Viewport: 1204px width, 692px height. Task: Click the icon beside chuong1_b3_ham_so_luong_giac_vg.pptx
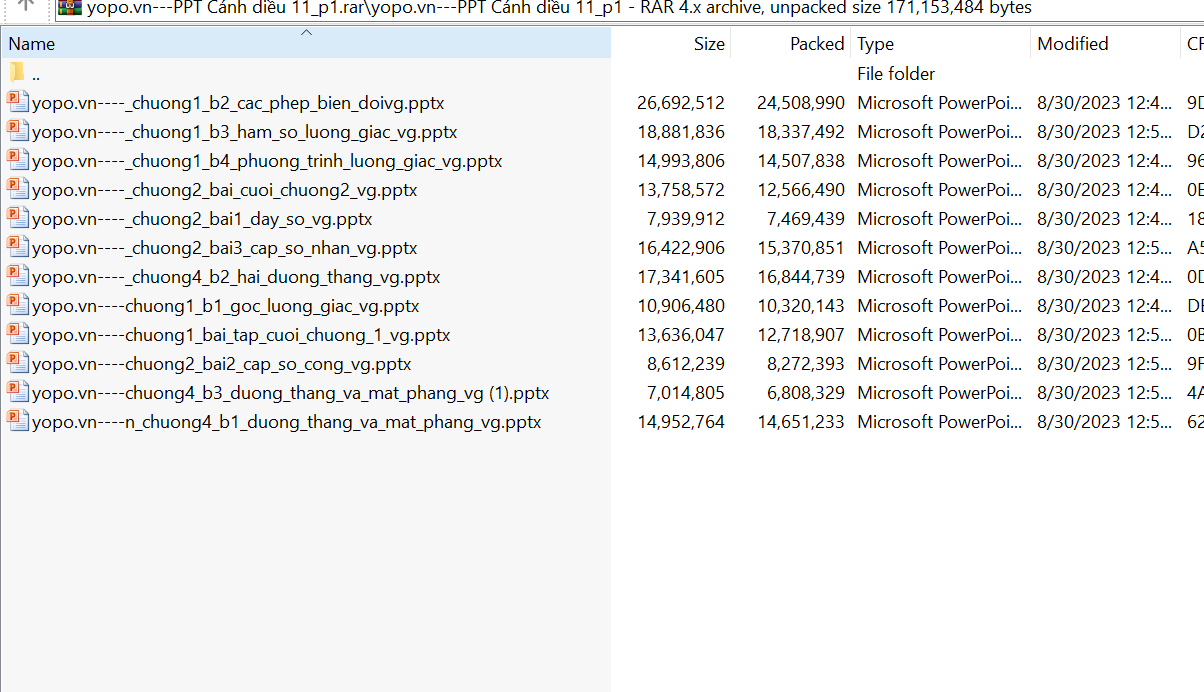(17, 131)
